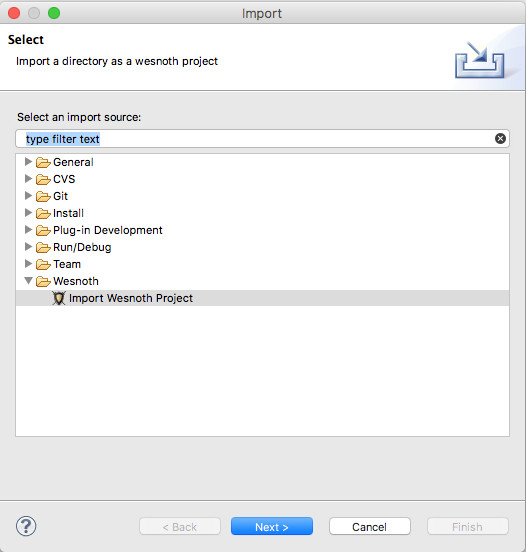Expand the Install category arrow

(x=28, y=213)
